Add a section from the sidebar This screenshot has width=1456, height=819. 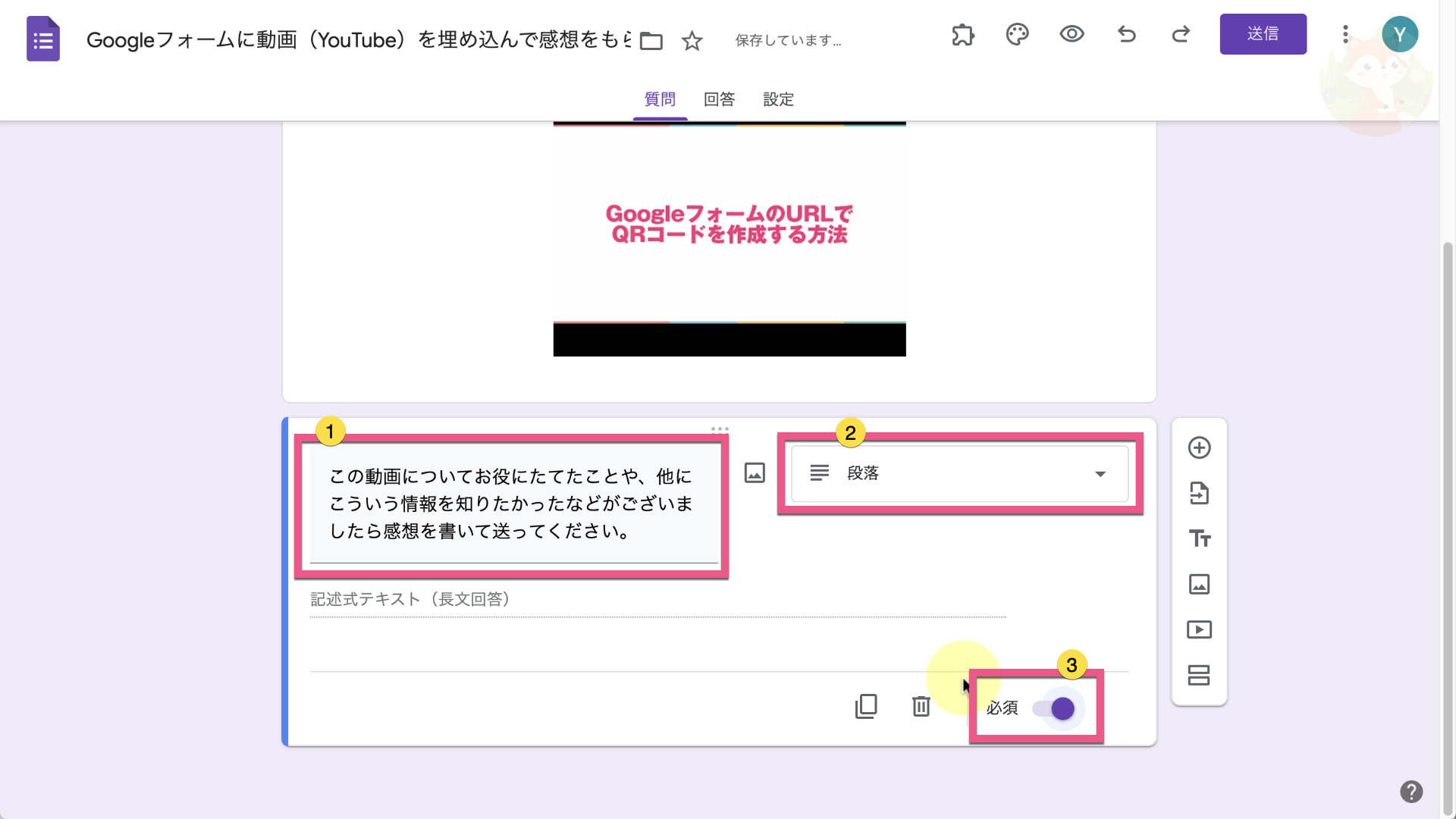point(1199,676)
